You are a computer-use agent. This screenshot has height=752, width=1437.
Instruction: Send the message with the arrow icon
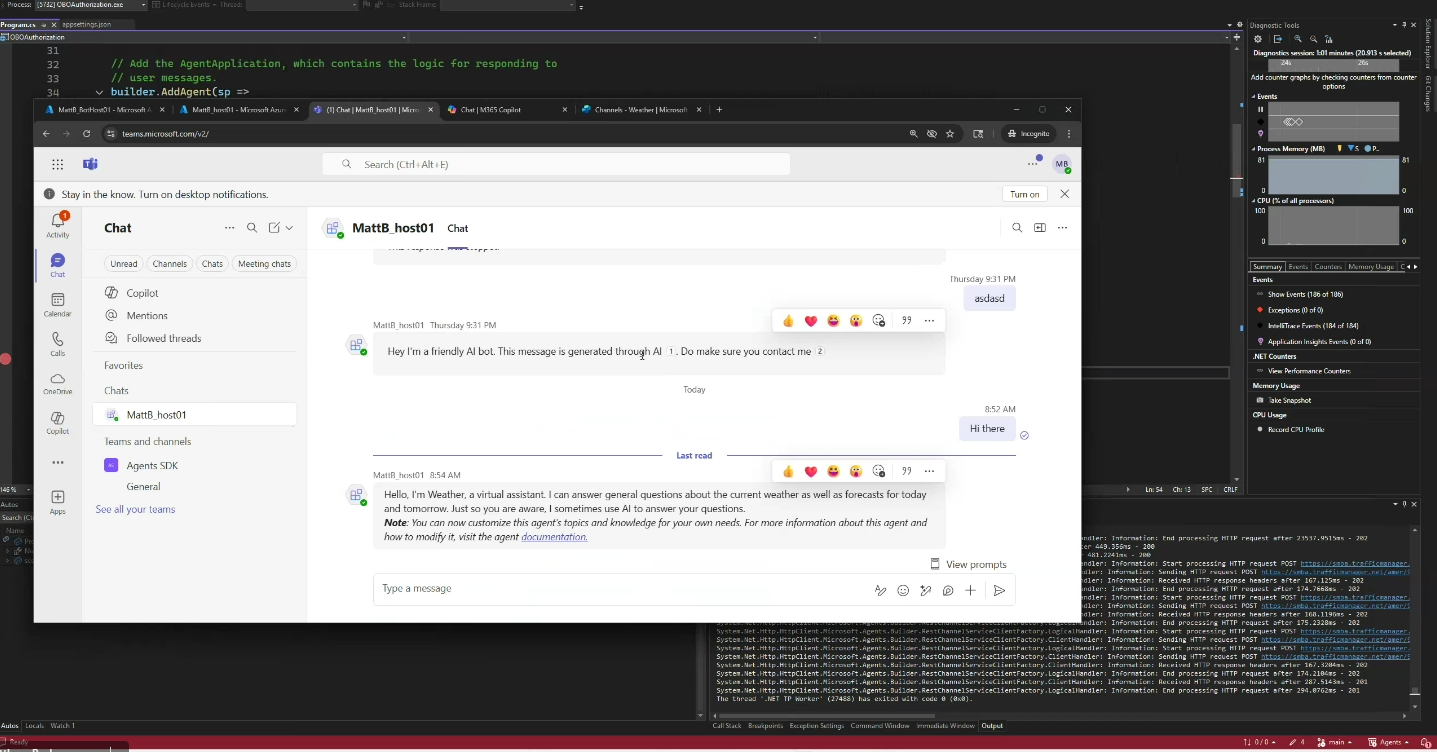(999, 590)
